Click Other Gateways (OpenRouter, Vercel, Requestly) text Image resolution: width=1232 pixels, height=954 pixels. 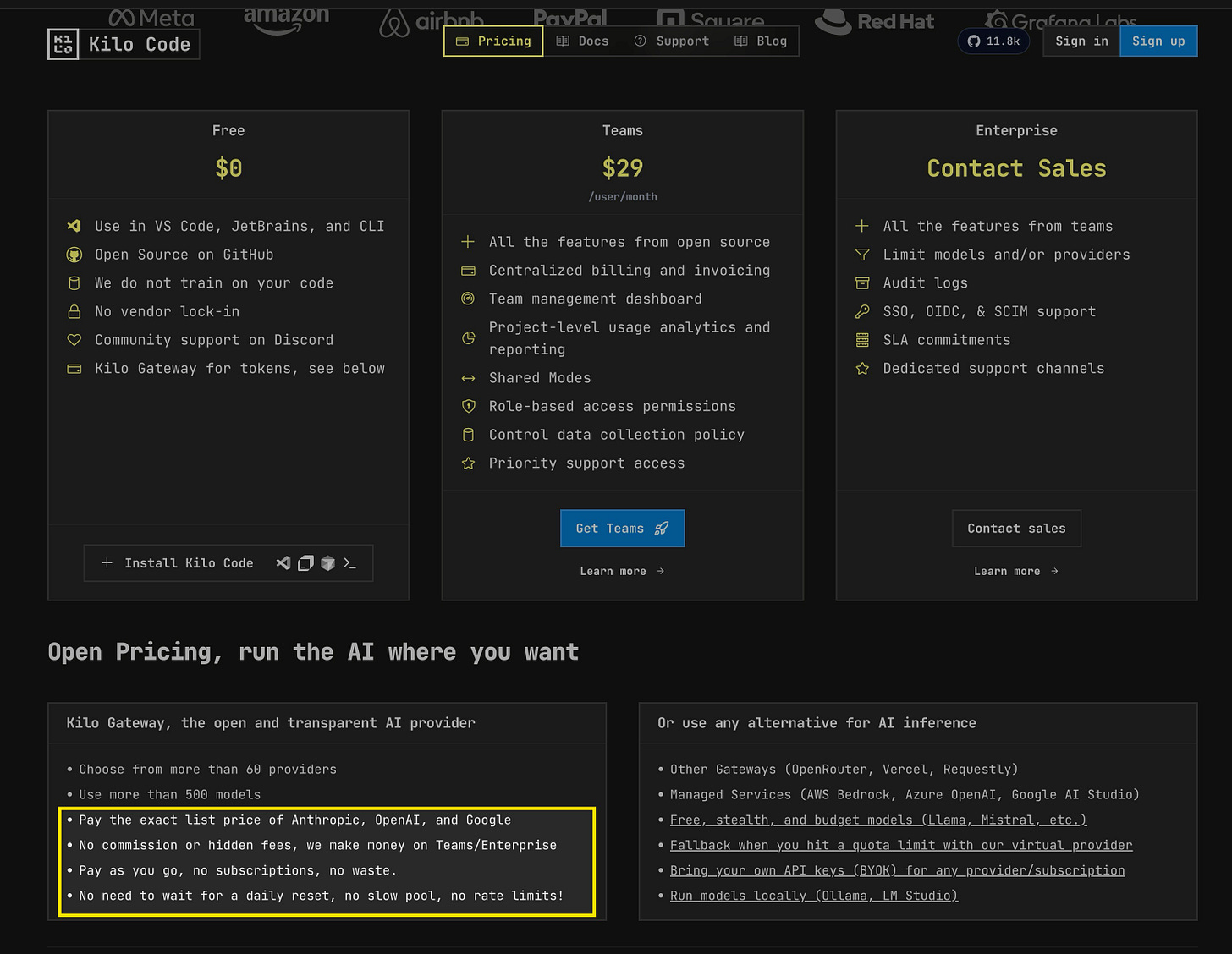[844, 769]
